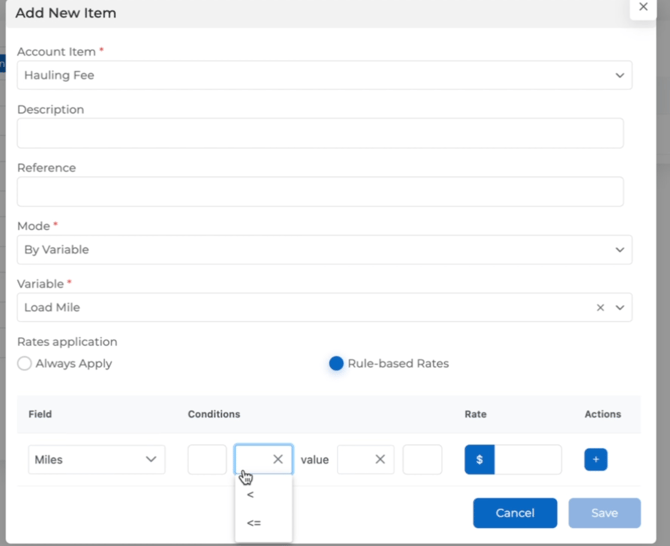Select the Rule-based Rates radio option
This screenshot has width=670, height=546.
(x=337, y=363)
